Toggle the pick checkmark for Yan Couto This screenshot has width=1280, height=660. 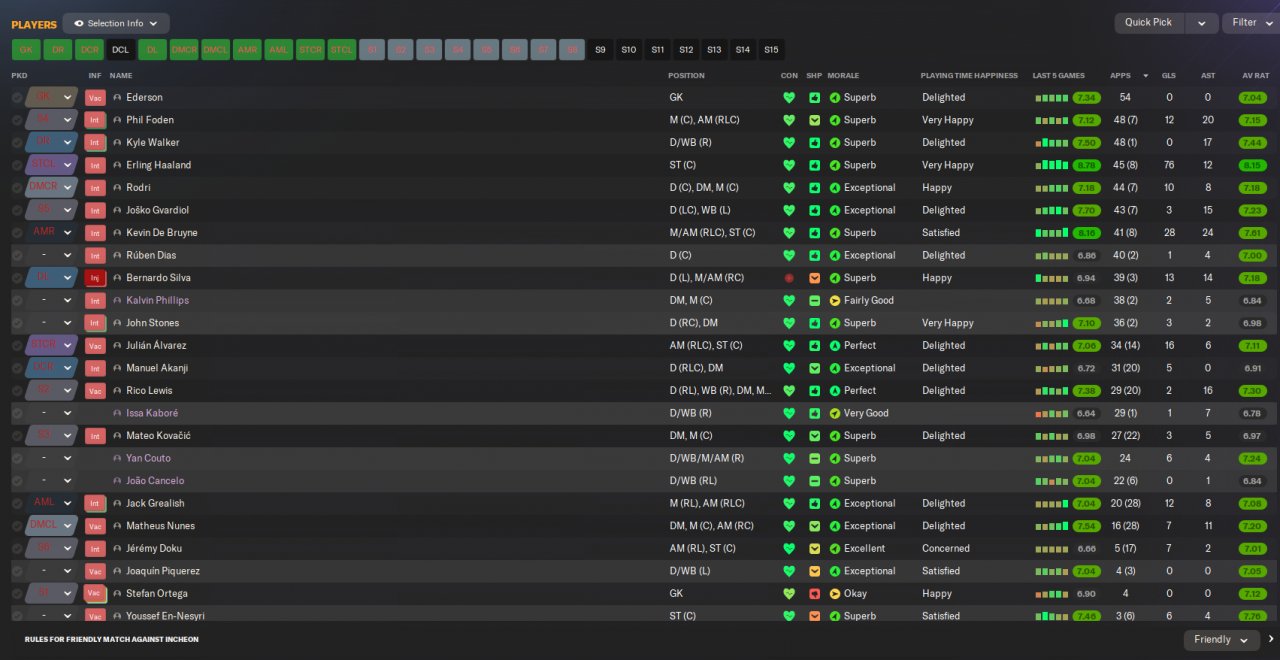point(17,459)
